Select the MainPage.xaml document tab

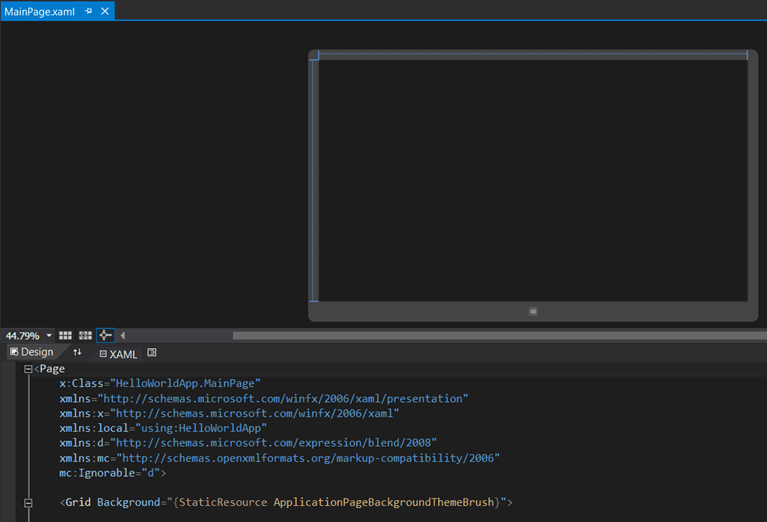(40, 11)
